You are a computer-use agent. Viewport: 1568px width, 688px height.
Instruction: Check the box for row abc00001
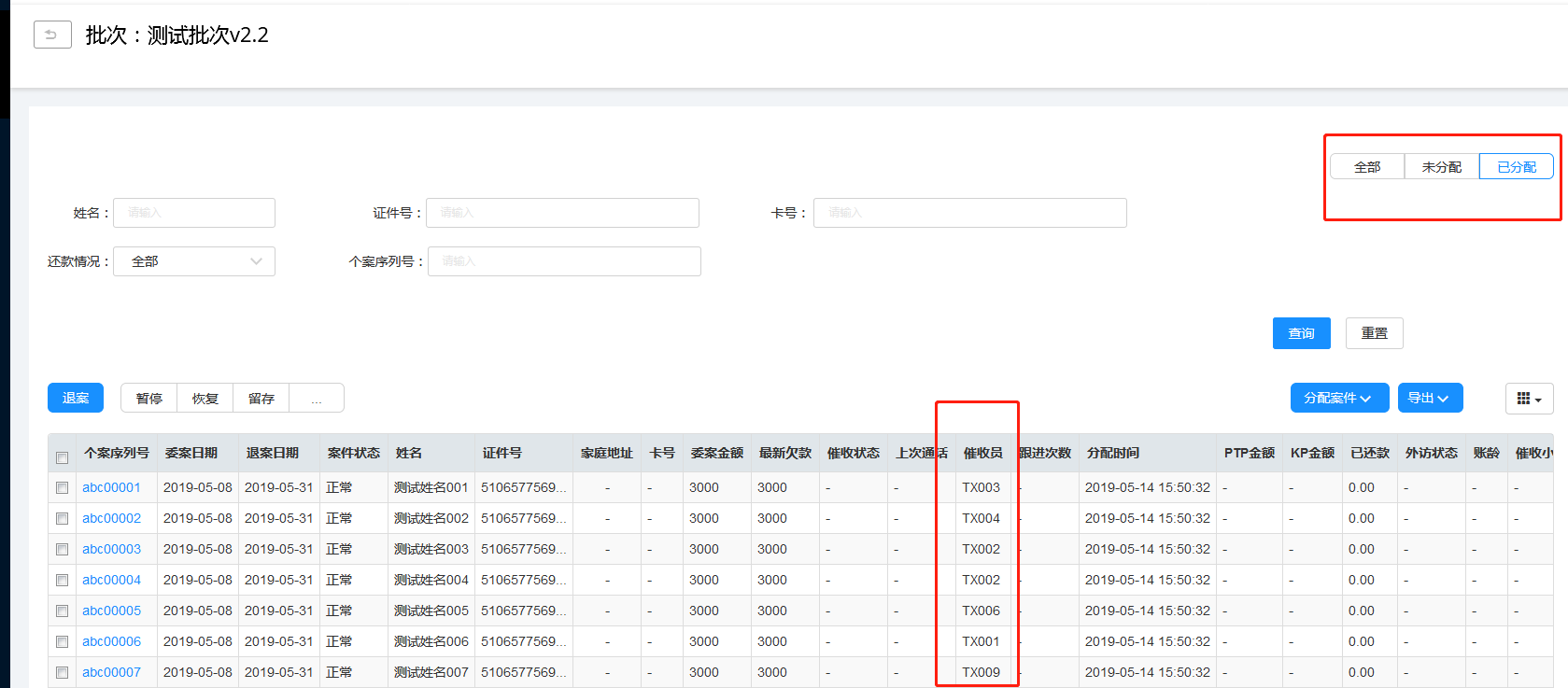tap(63, 487)
